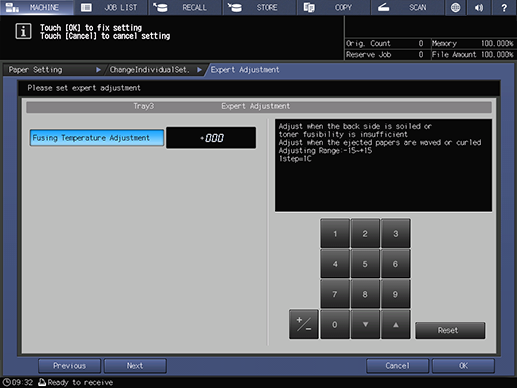Tap keypad digit 4
Image resolution: width=517 pixels, height=388 pixels.
335,264
